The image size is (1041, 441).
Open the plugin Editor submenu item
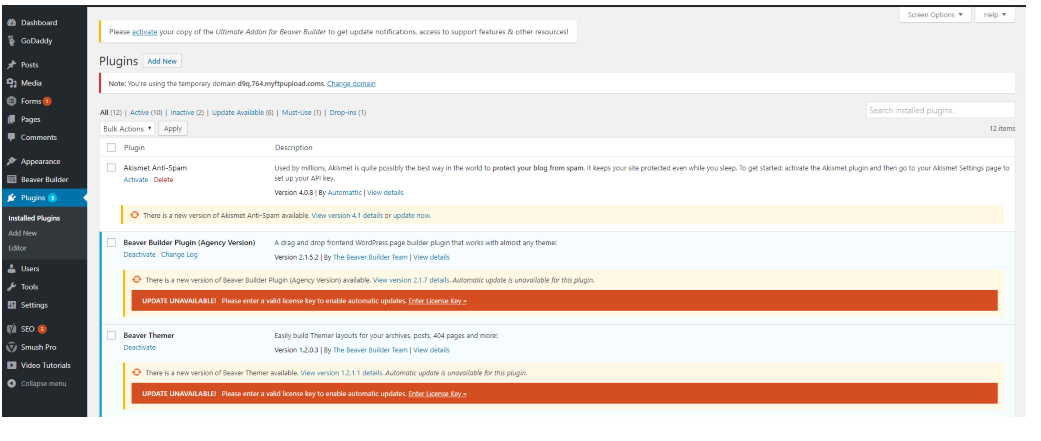[x=17, y=248]
